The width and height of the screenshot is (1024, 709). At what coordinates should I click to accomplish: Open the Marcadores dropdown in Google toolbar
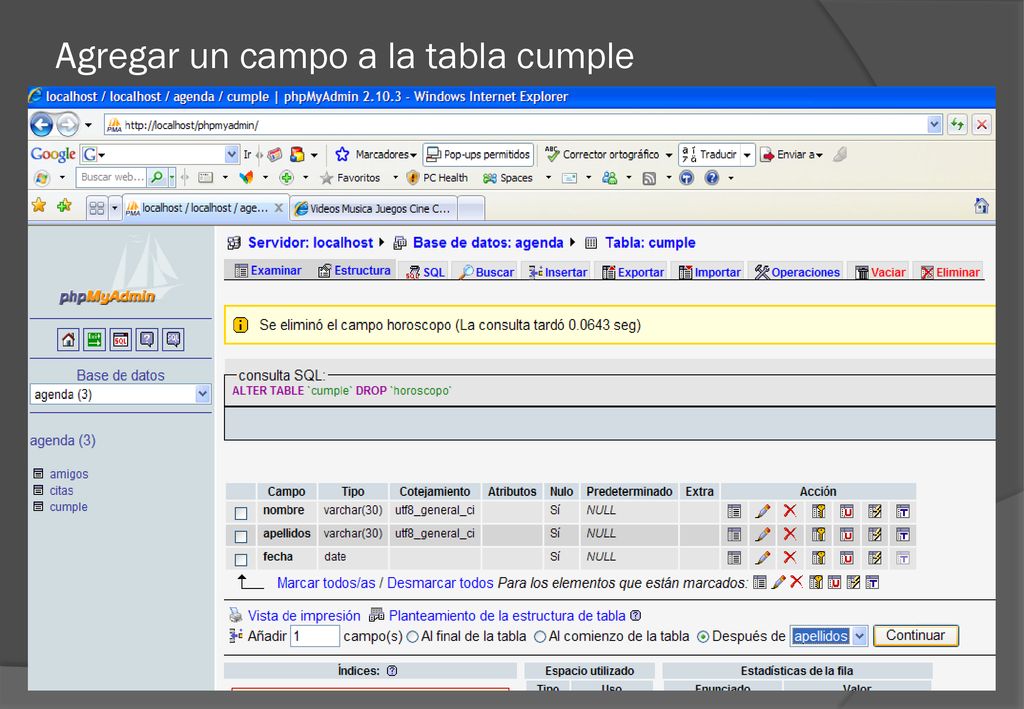tap(413, 155)
